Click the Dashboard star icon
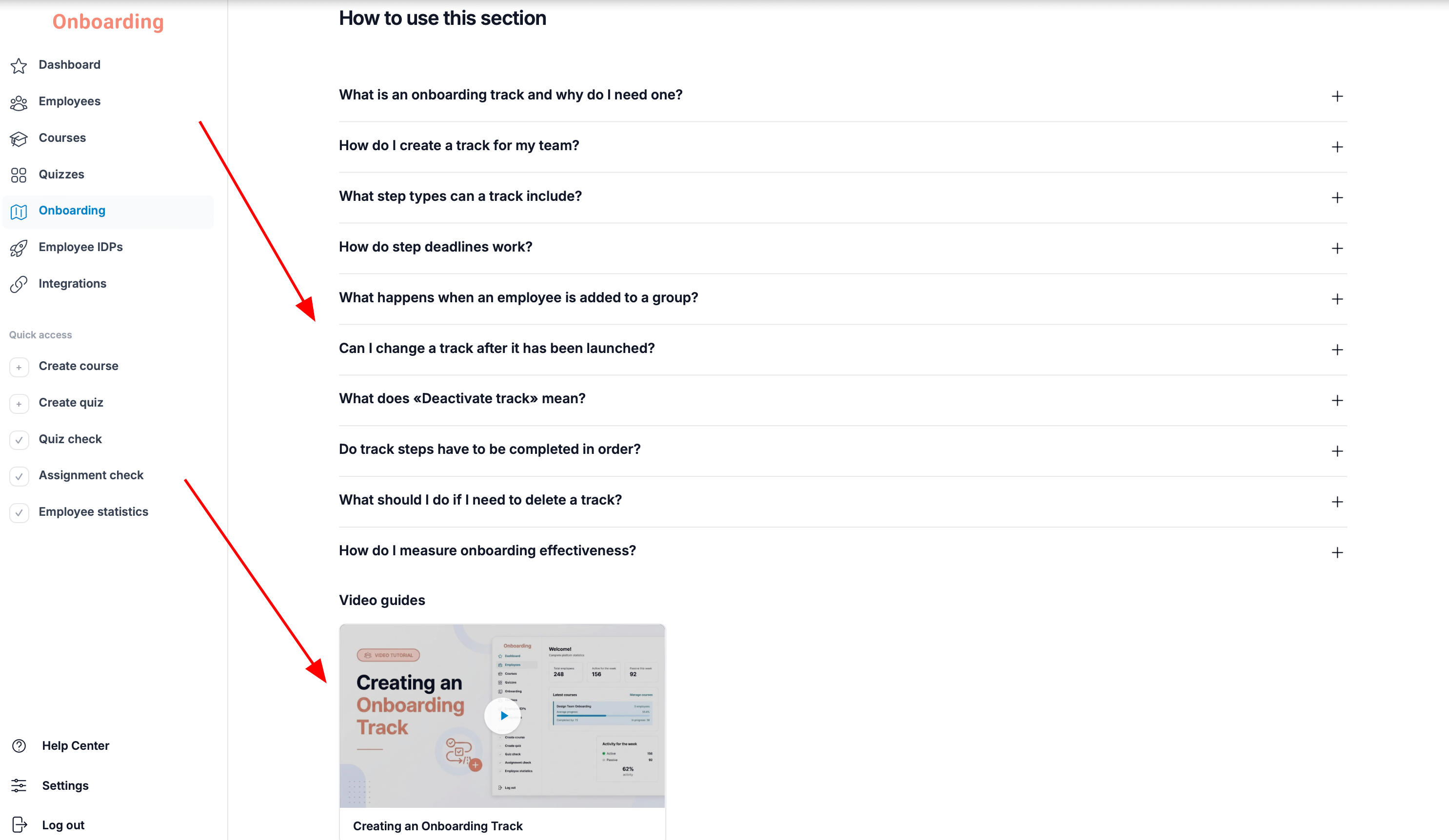The width and height of the screenshot is (1449, 840). pos(19,65)
